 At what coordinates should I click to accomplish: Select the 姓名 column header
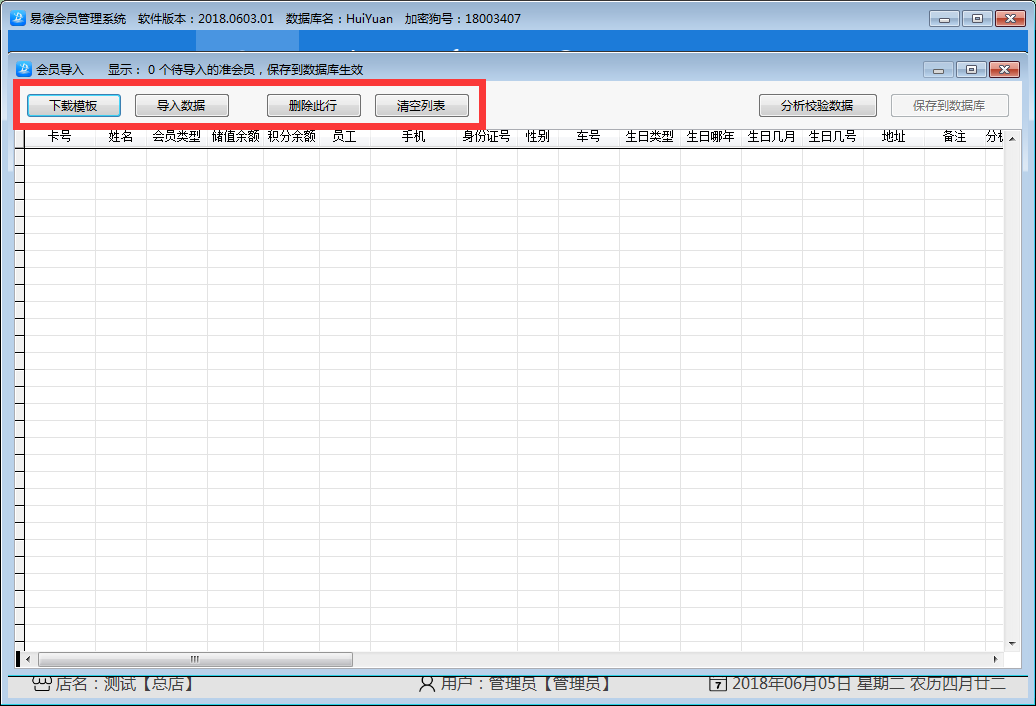pos(121,137)
